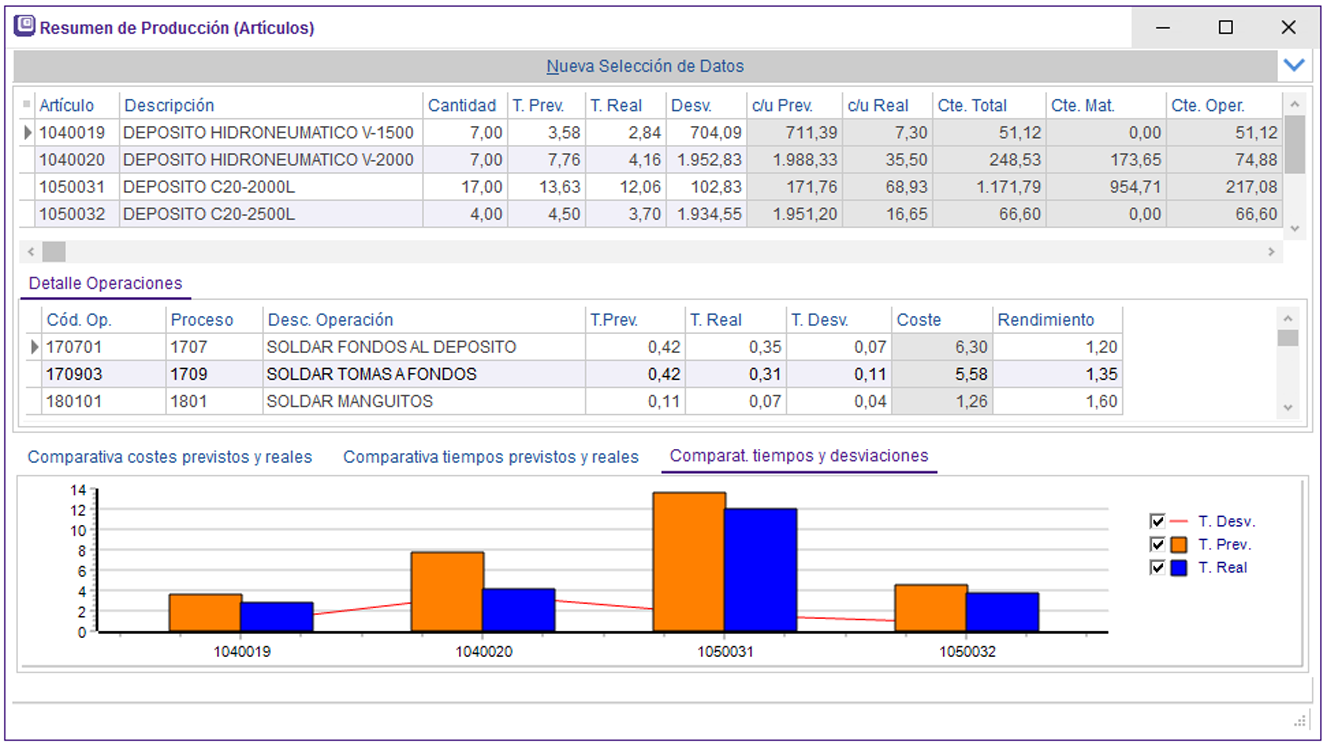
Task: Click the grid selector icon beside Artículo header
Action: [x=27, y=105]
